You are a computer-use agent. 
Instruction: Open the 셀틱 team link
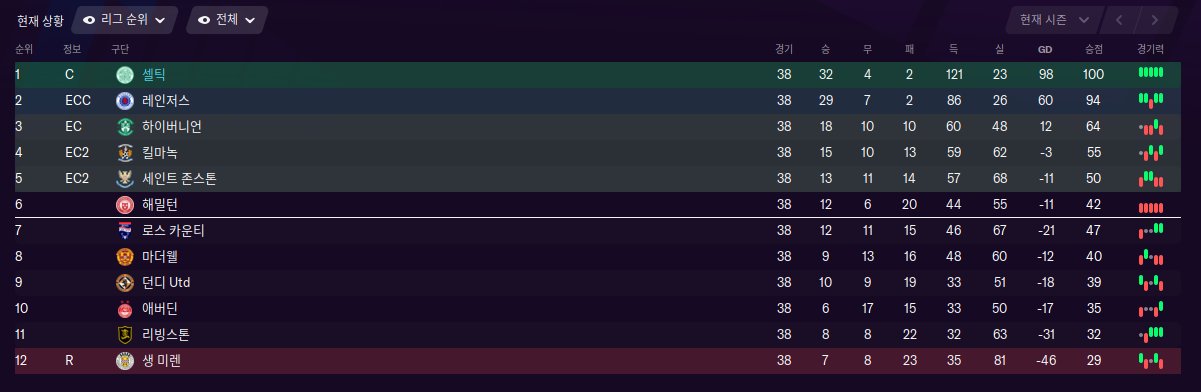154,75
